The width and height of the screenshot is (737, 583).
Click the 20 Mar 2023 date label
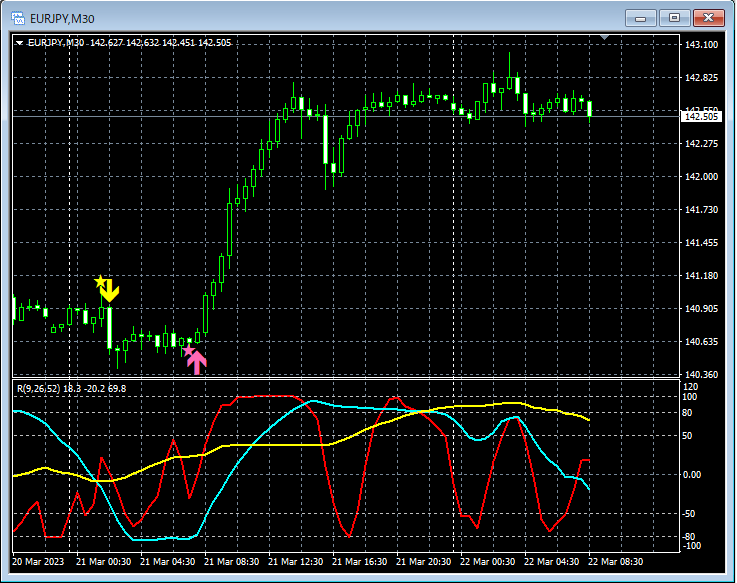click(38, 562)
